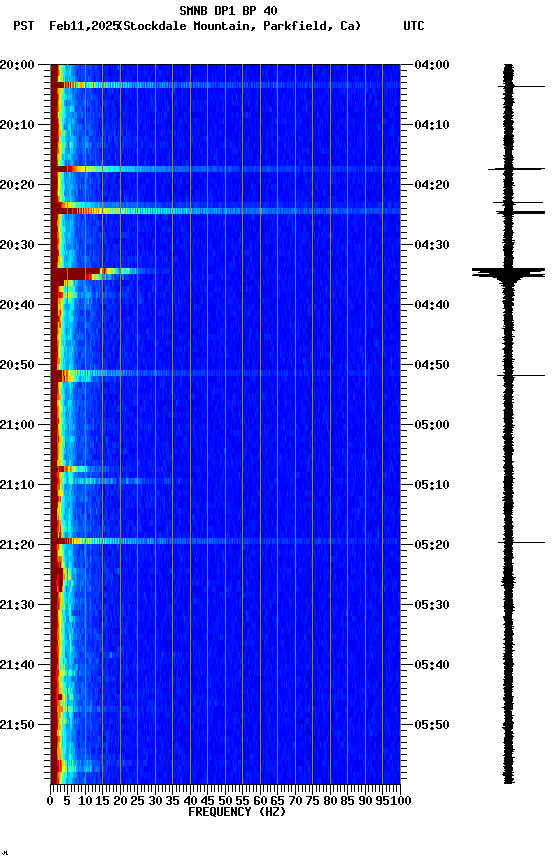Click the 04:50 UTC time label
The height and width of the screenshot is (864, 552).
click(x=432, y=365)
